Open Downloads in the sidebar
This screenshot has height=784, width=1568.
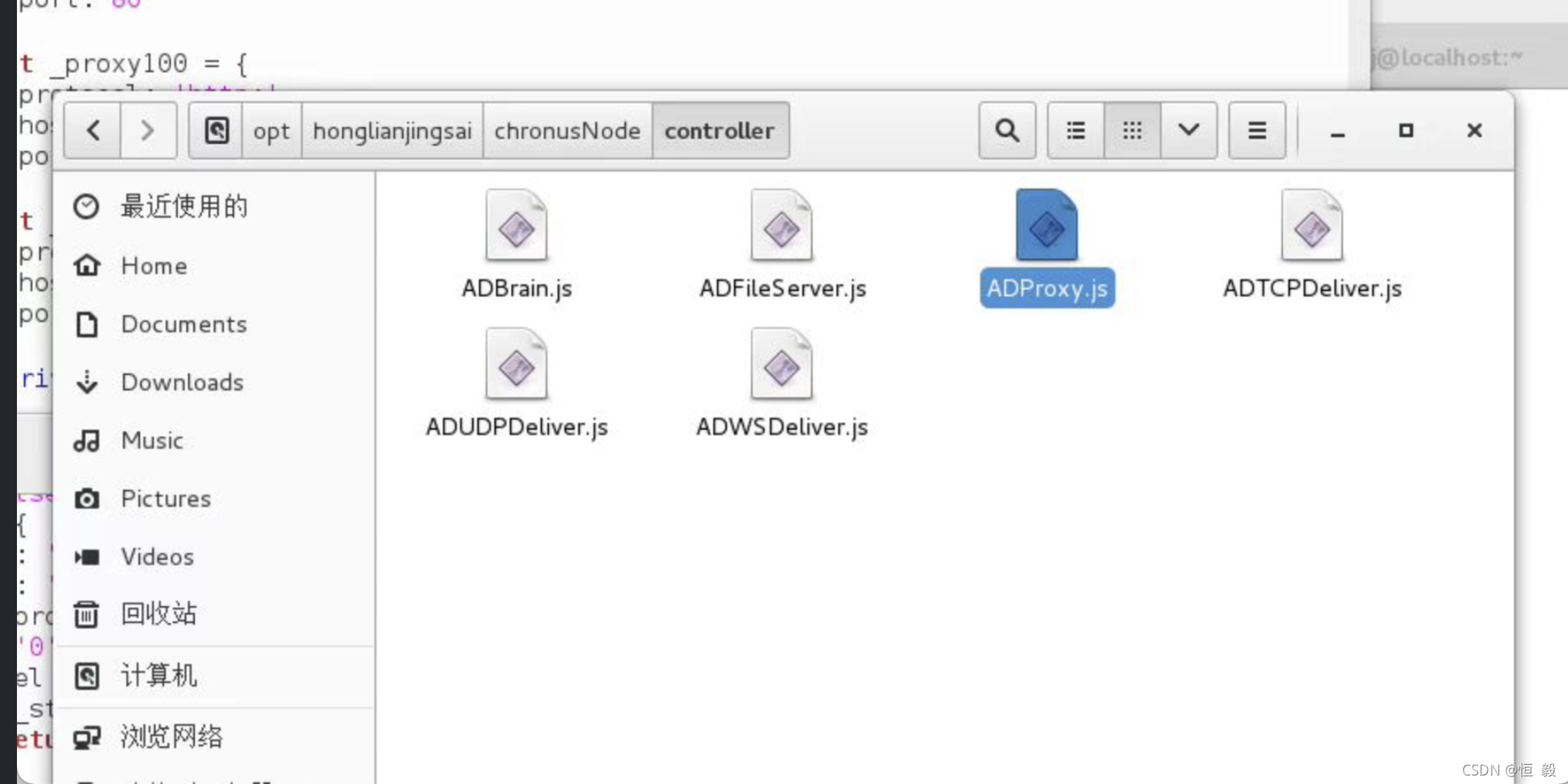[214, 382]
